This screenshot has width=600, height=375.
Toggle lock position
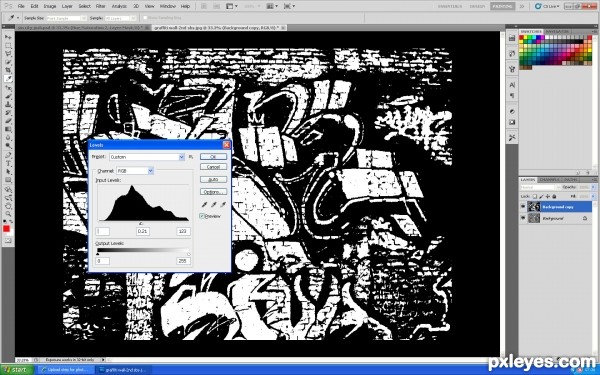548,196
